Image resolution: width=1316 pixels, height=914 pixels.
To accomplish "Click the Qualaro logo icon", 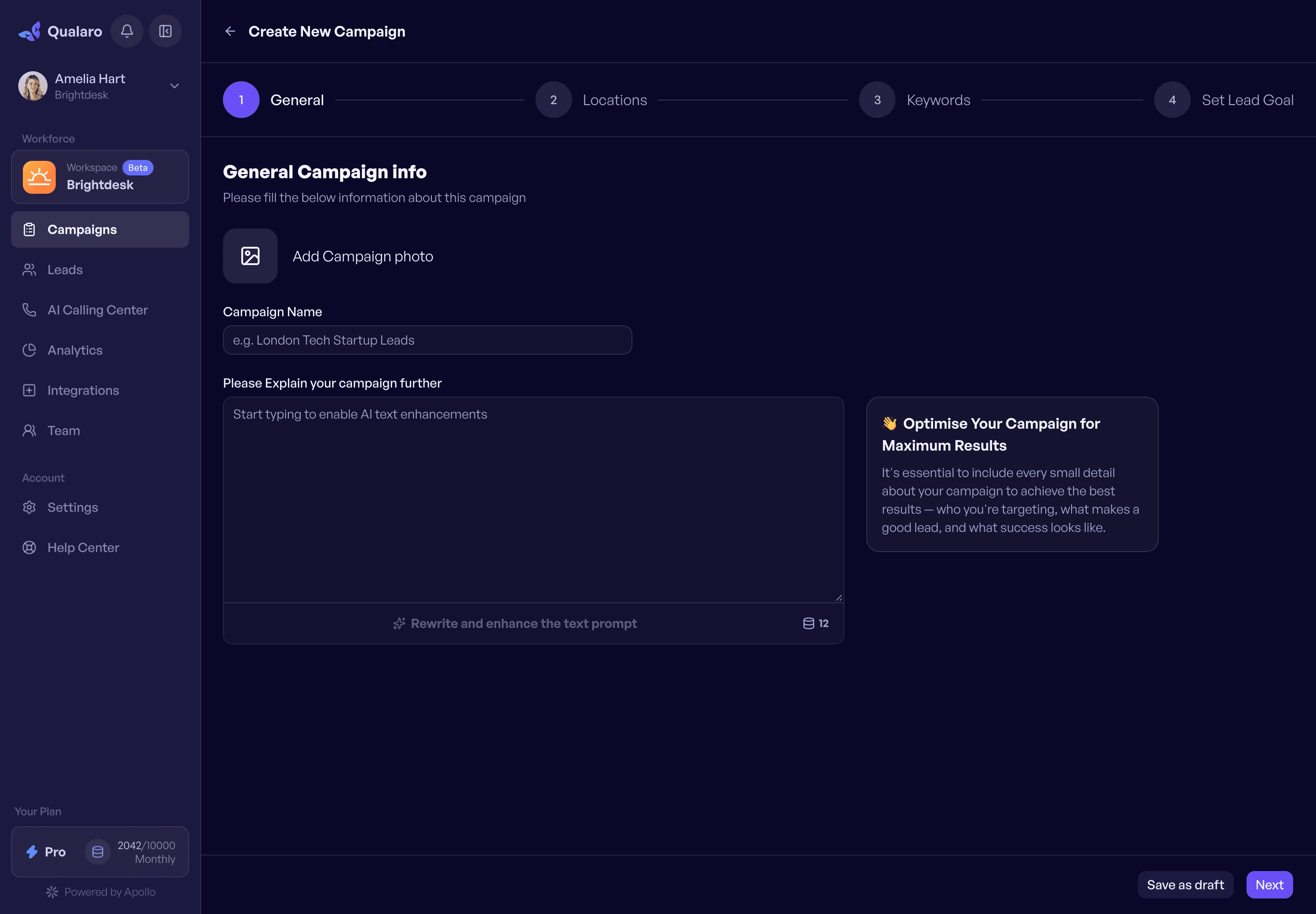I will pos(29,31).
